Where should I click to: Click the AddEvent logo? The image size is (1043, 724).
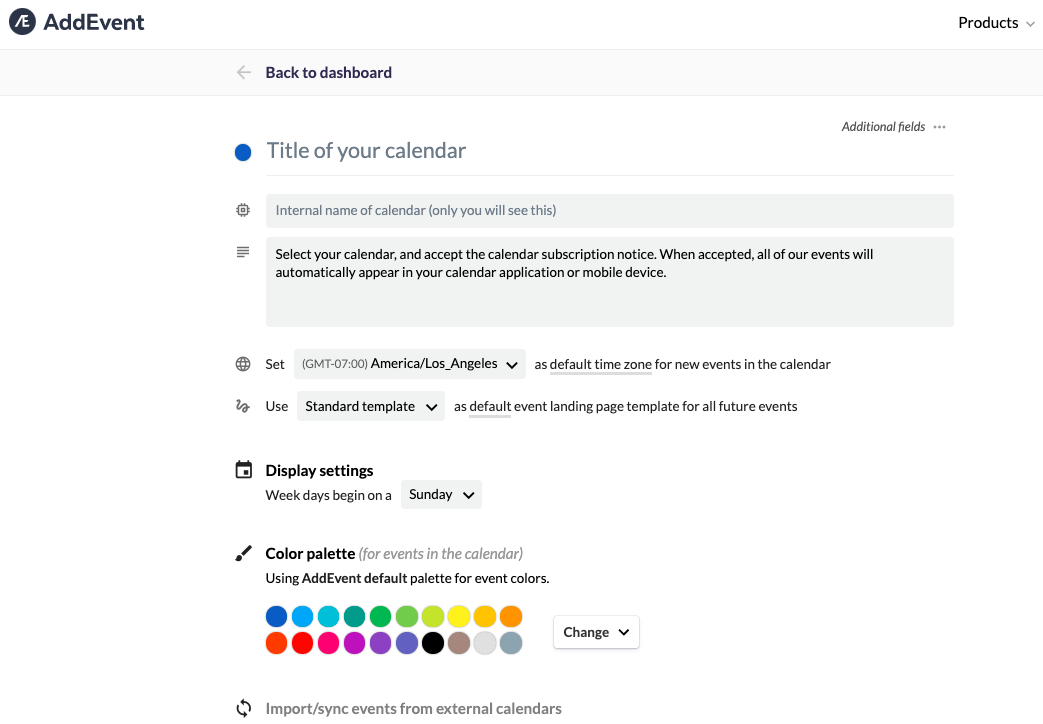click(76, 21)
